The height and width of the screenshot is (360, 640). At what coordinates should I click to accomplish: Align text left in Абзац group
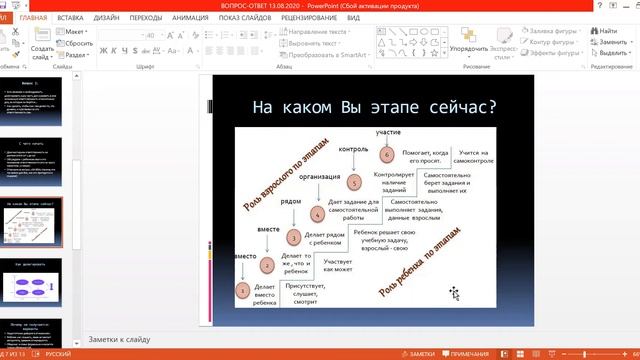[x=209, y=51]
